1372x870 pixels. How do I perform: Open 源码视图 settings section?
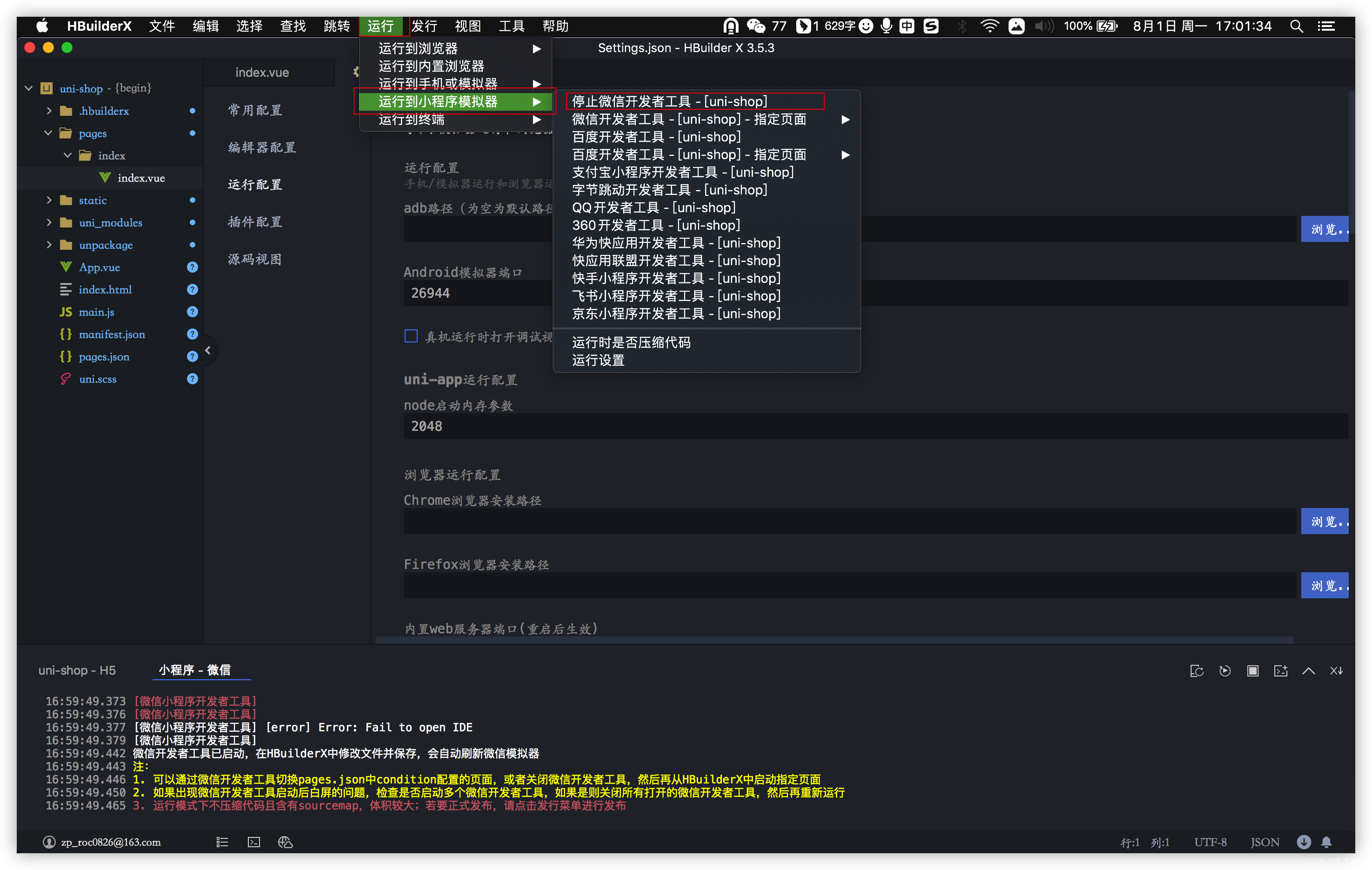pos(255,259)
